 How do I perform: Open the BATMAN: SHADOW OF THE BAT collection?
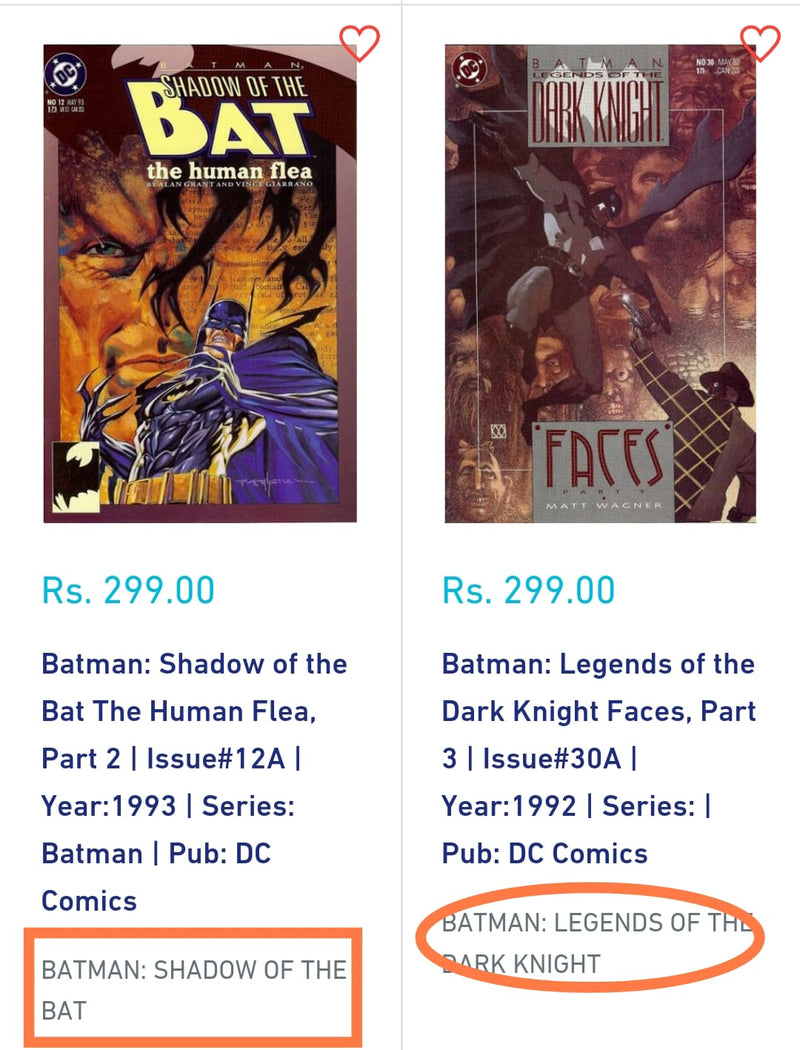point(193,990)
